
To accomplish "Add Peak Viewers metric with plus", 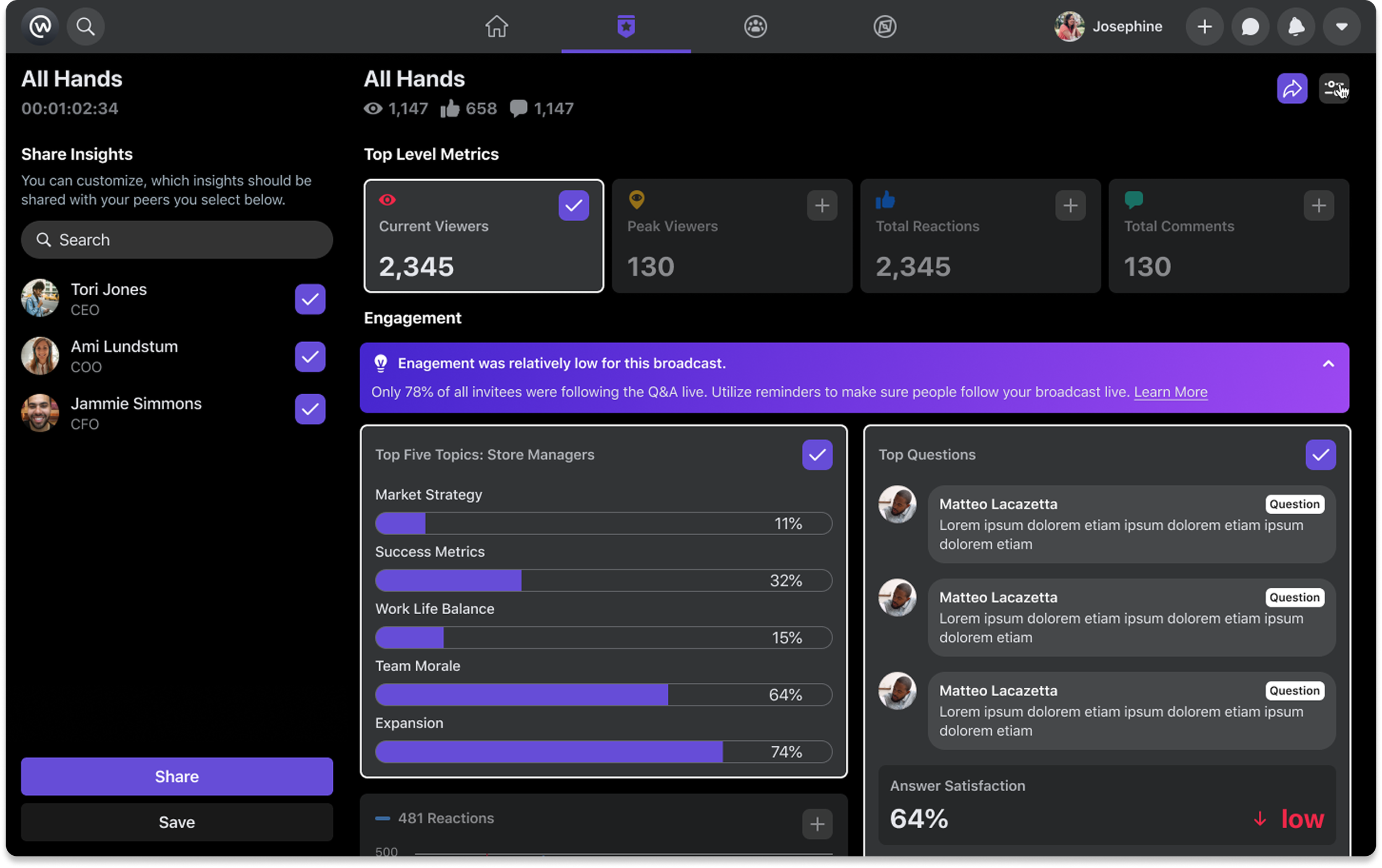I will (822, 206).
